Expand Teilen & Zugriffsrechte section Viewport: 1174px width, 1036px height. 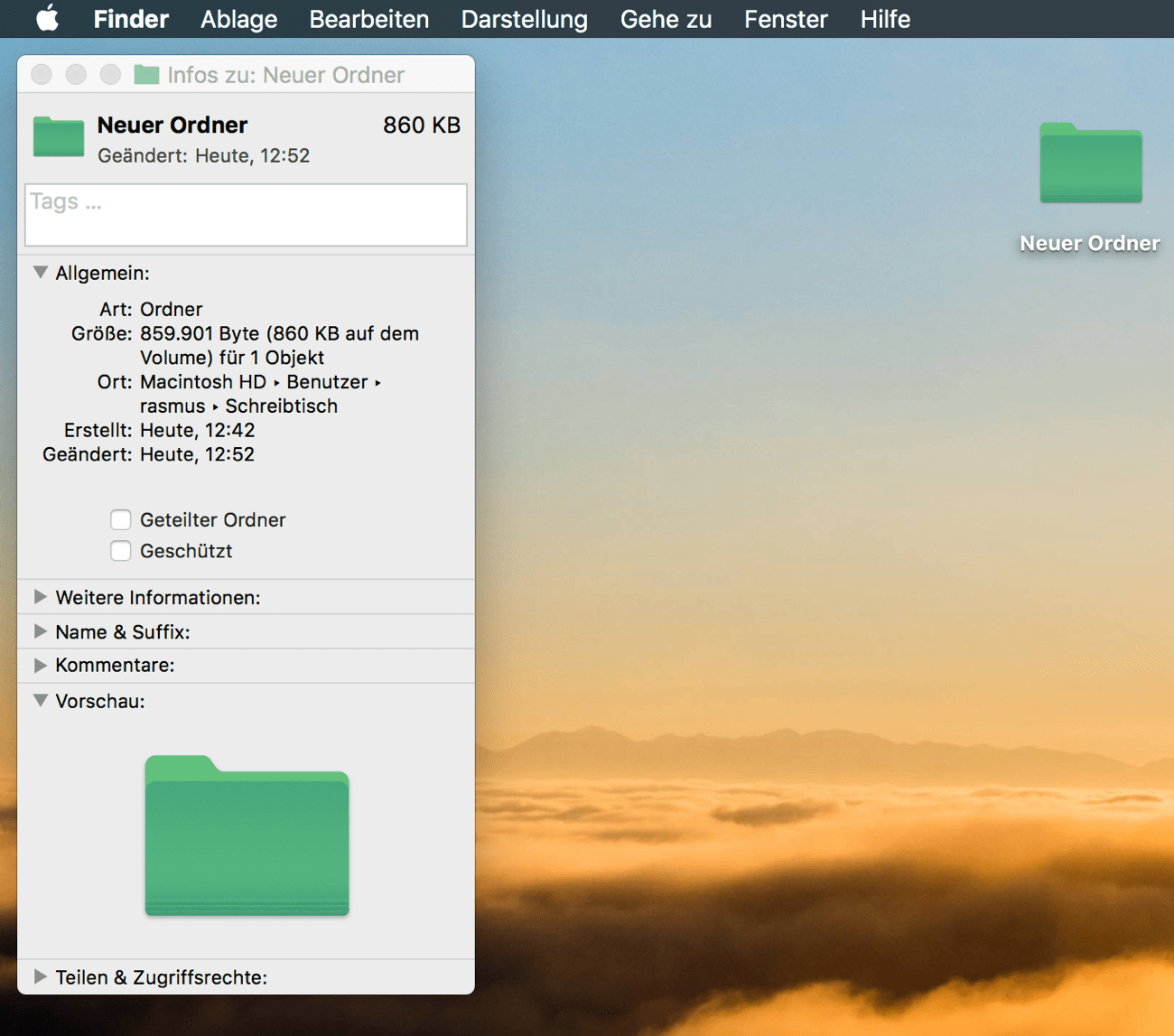pos(41,976)
